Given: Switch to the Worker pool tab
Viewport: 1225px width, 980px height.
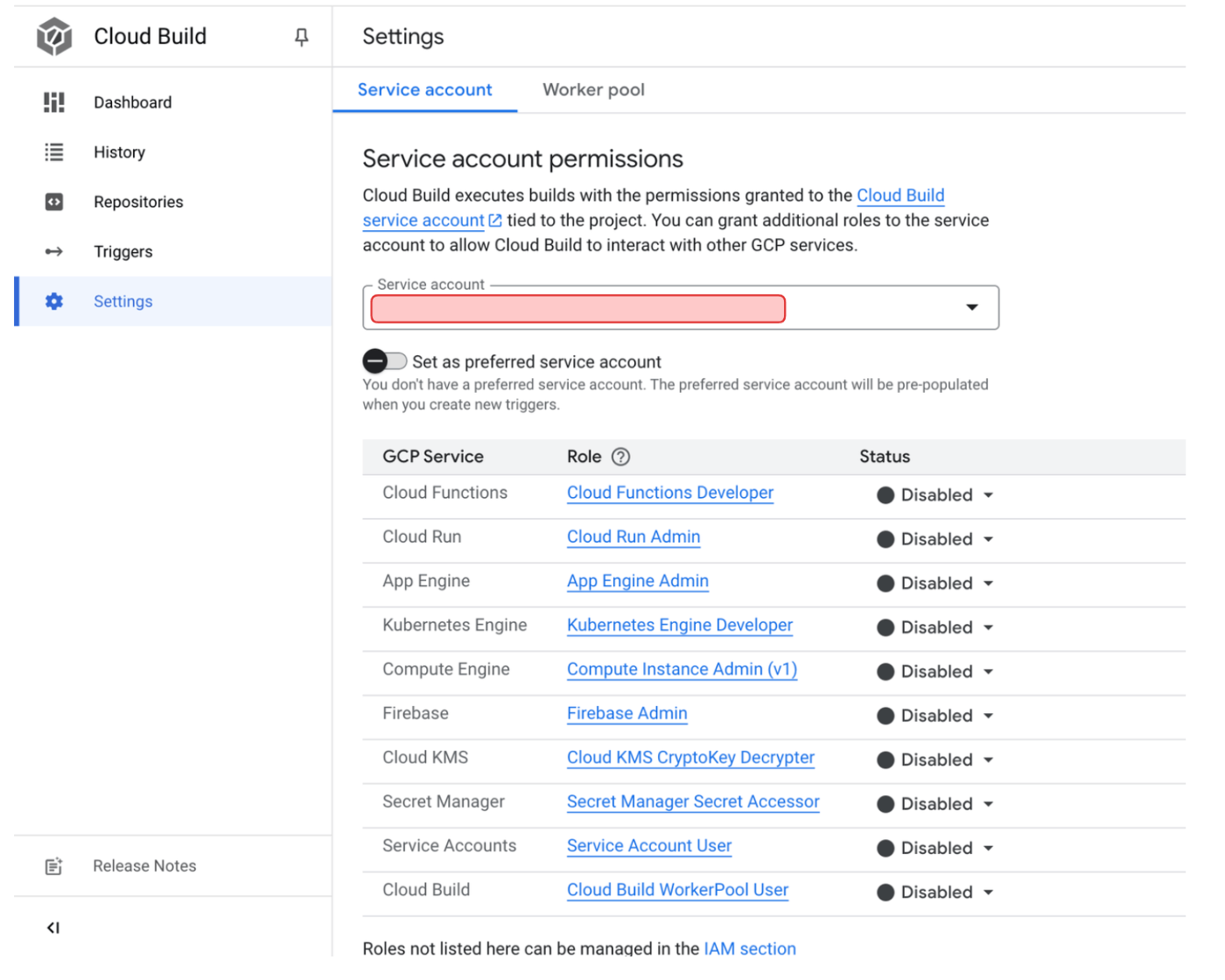Looking at the screenshot, I should [x=593, y=90].
